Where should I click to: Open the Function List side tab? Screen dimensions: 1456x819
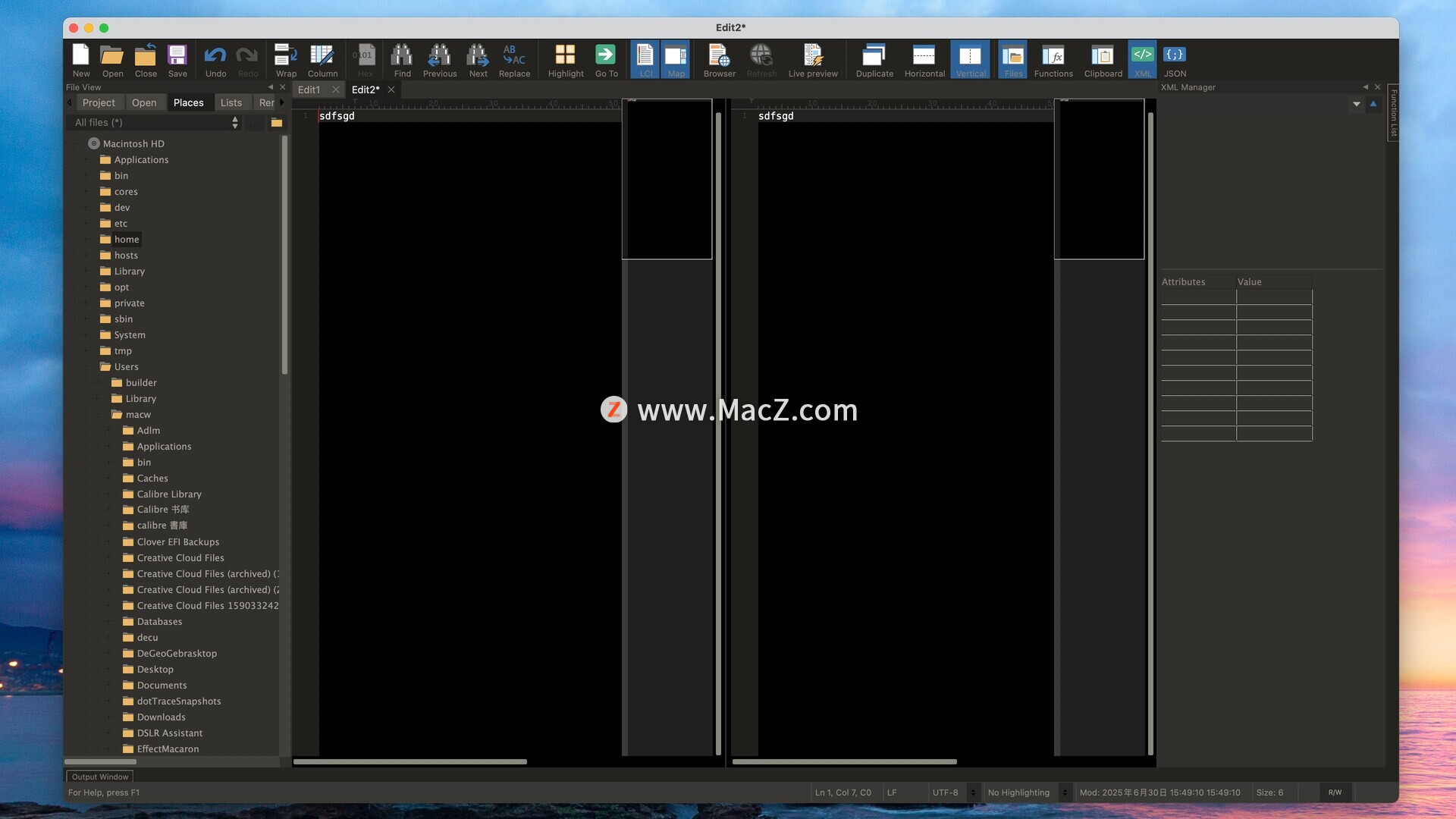[1393, 113]
